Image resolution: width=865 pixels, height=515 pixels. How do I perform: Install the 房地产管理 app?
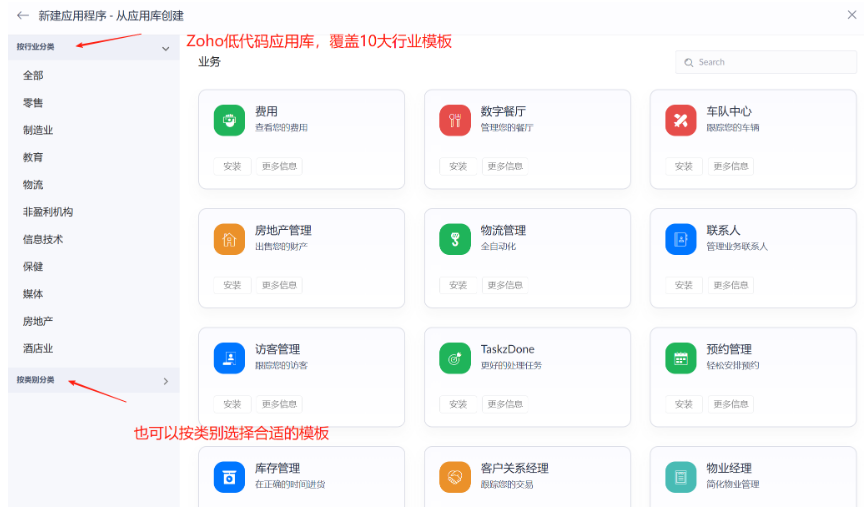(232, 285)
